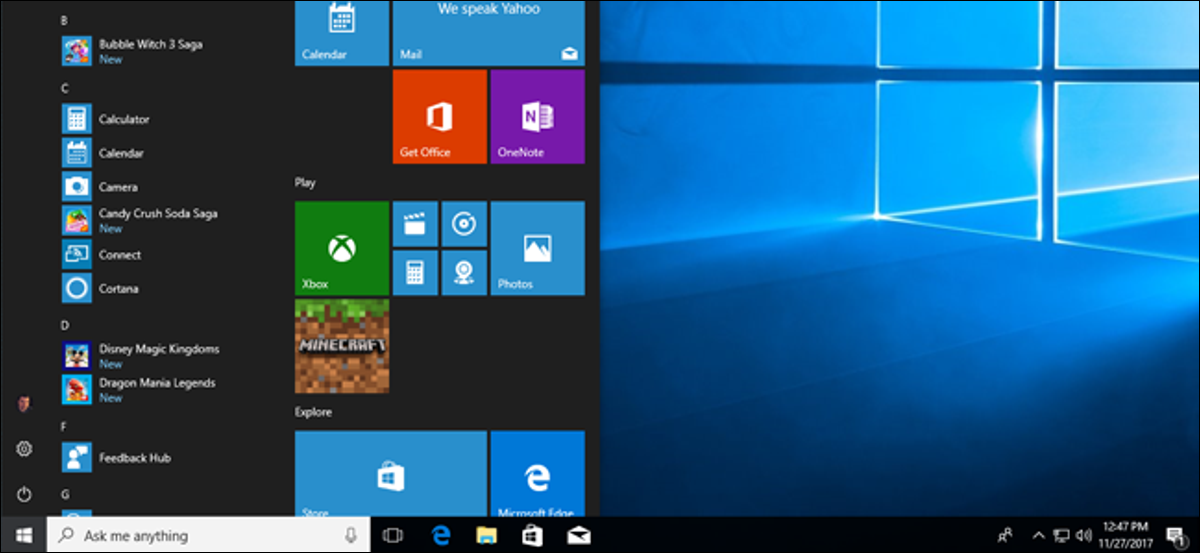Click the letter B section header
Viewport: 1200px width, 553px height.
pyautogui.click(x=65, y=20)
